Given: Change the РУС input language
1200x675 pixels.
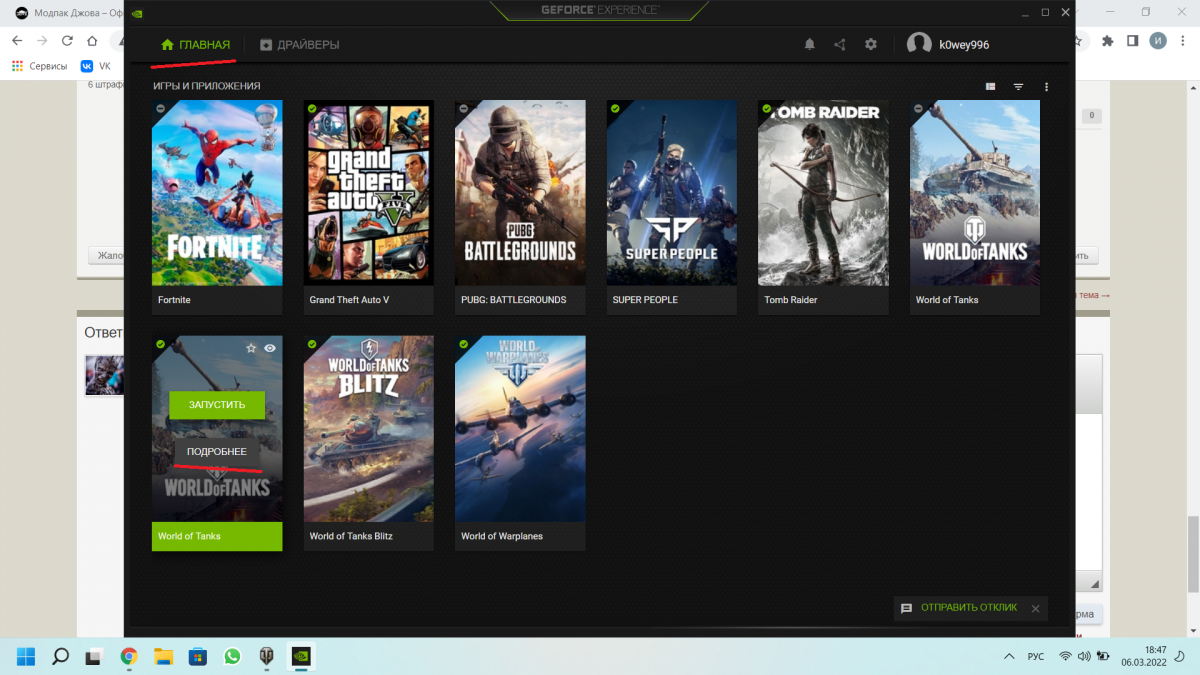Looking at the screenshot, I should point(1036,657).
